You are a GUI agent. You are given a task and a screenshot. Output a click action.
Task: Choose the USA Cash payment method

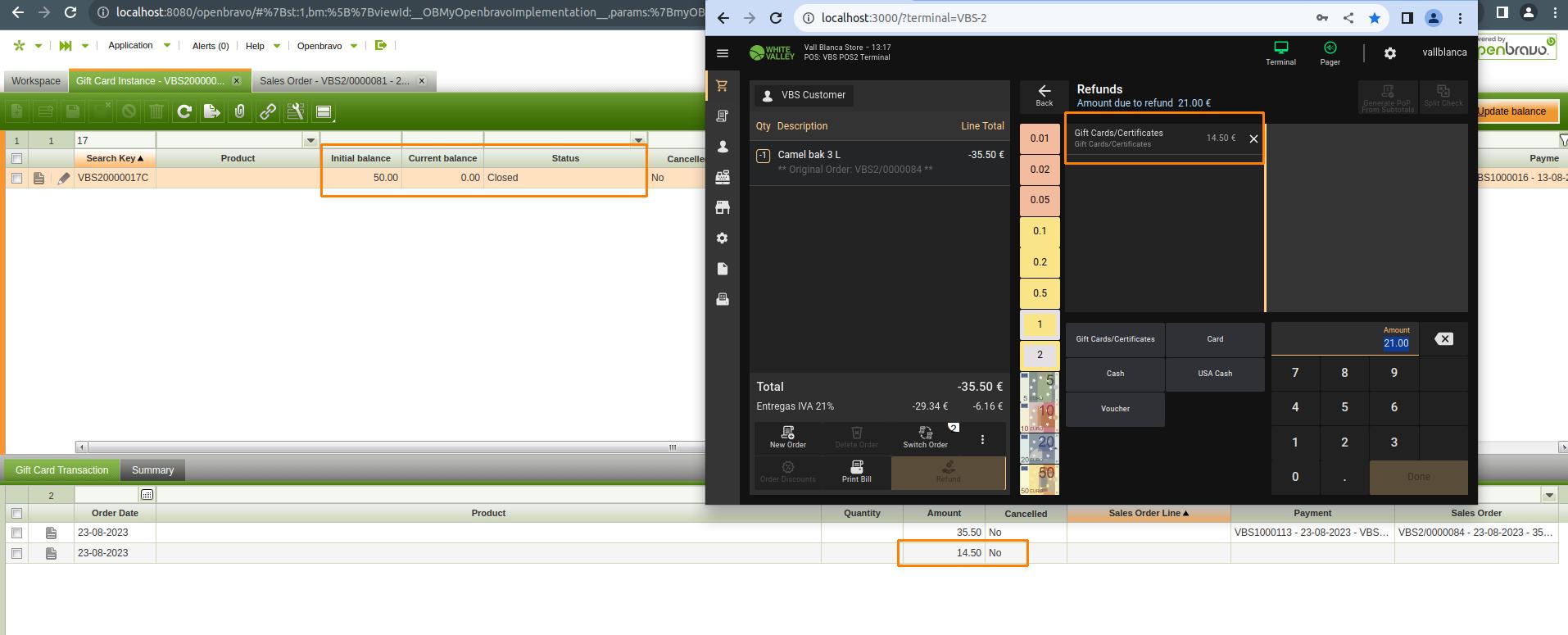coord(1215,374)
